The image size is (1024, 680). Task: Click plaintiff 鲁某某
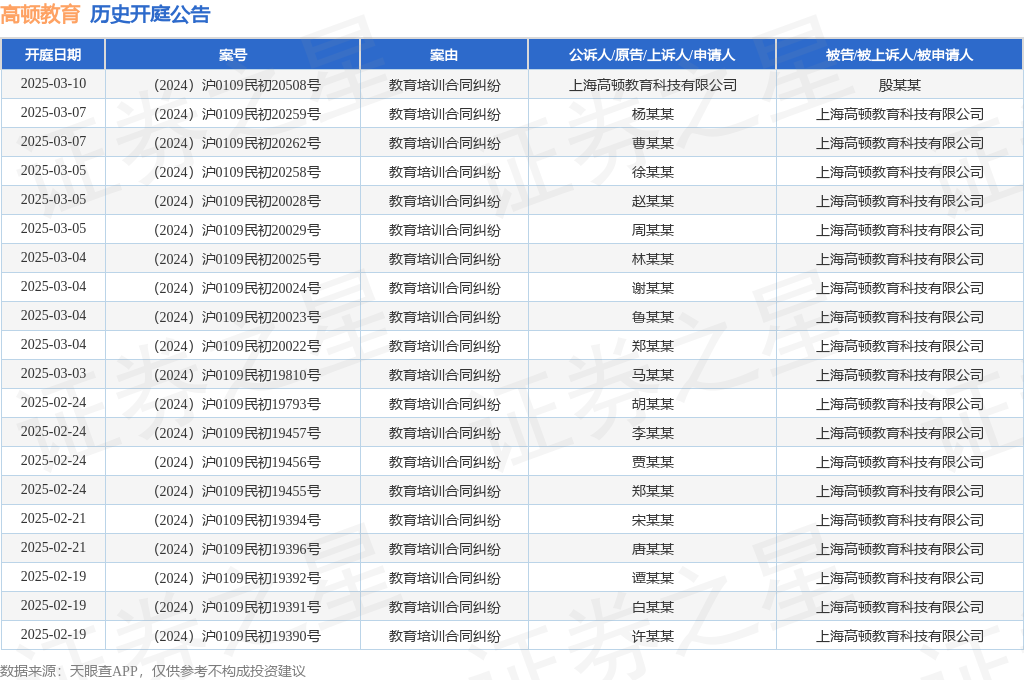tap(652, 317)
